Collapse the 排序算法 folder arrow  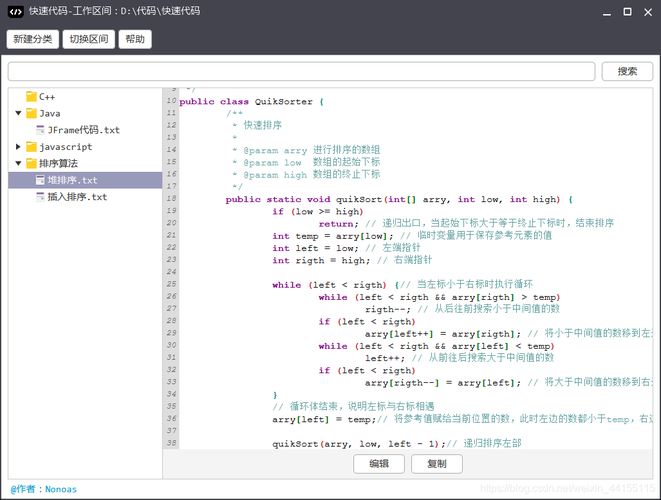tap(18, 163)
